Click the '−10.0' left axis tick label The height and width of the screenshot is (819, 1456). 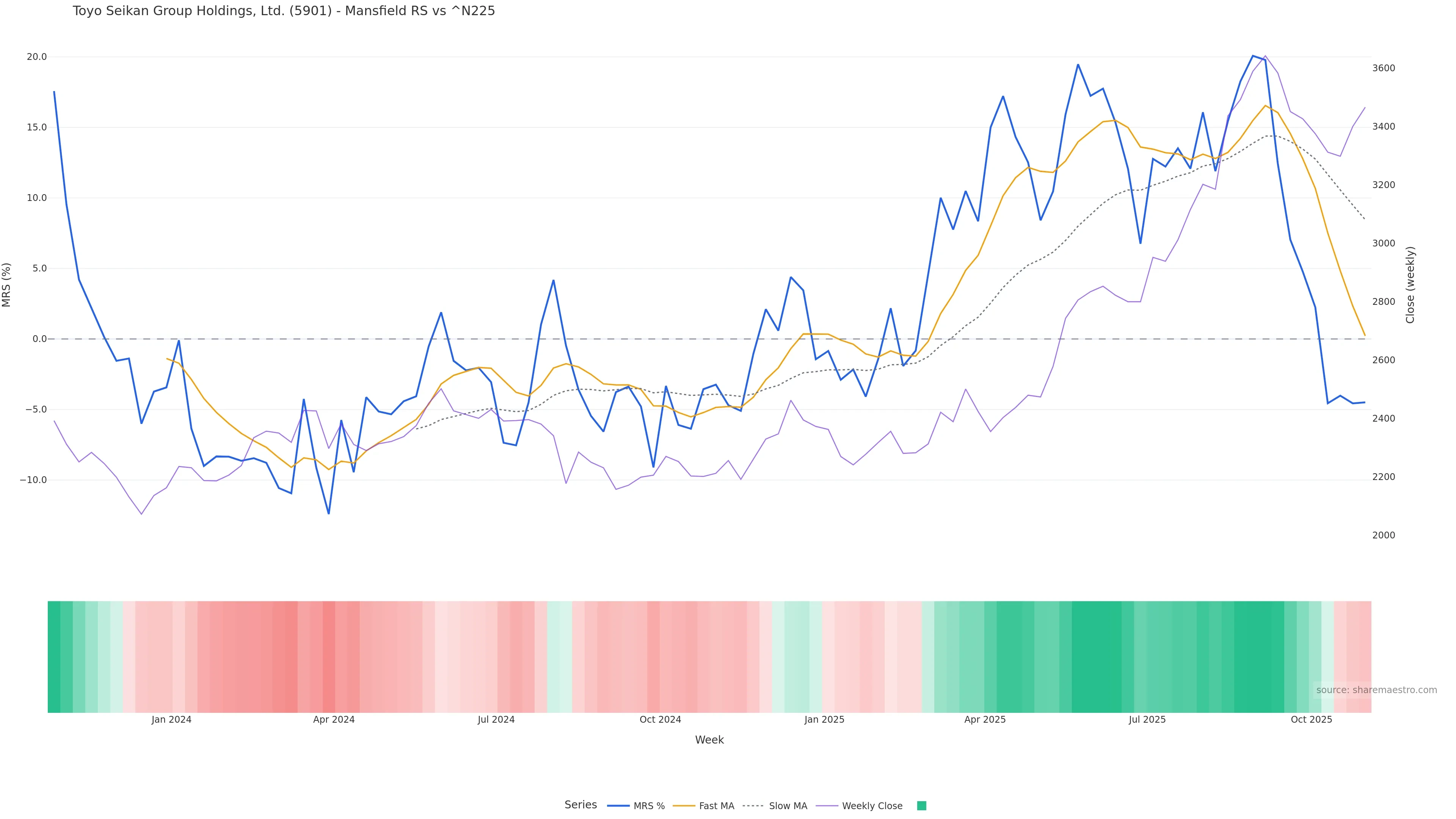pyautogui.click(x=33, y=480)
